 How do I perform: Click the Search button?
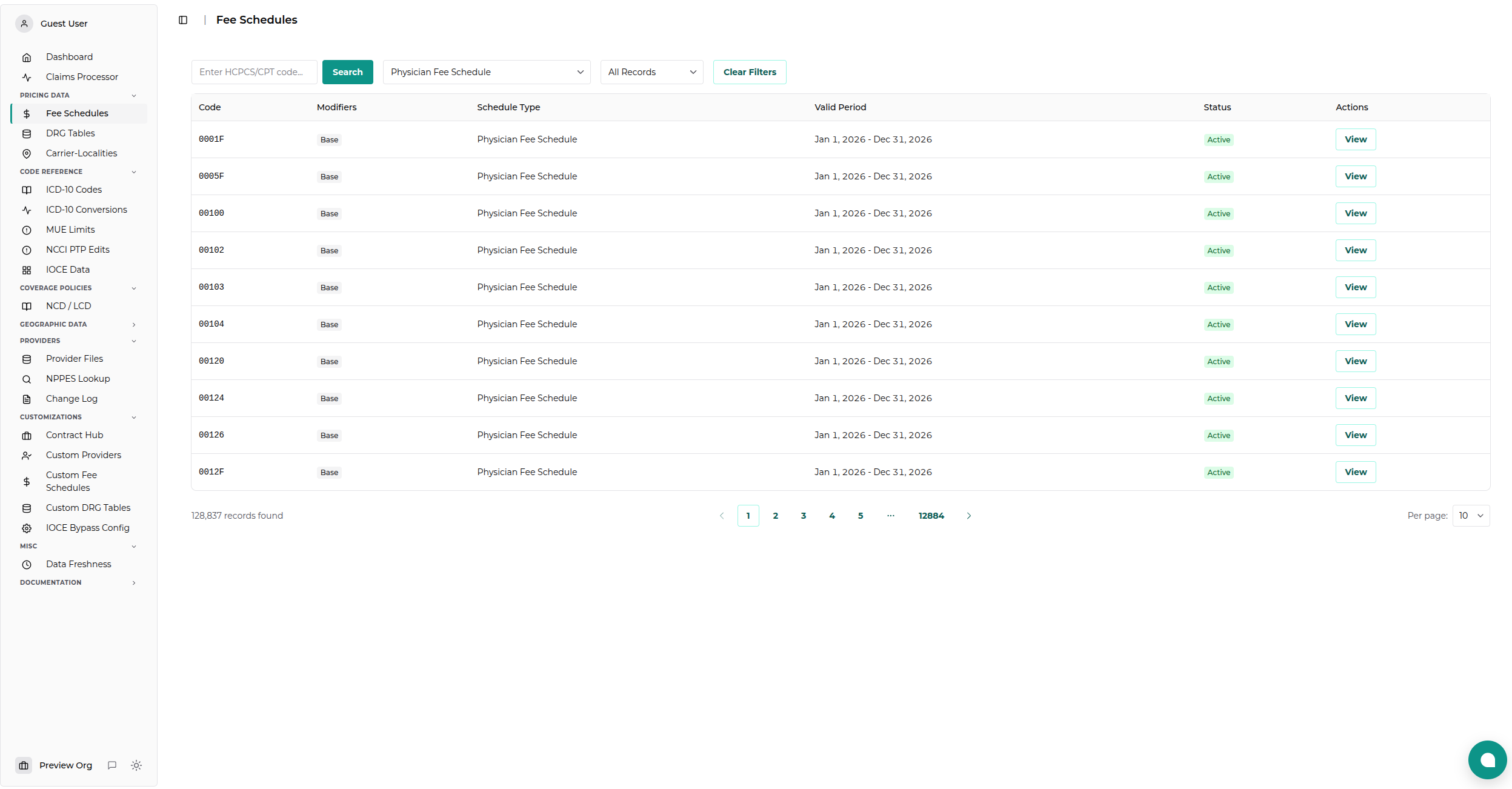click(x=348, y=72)
